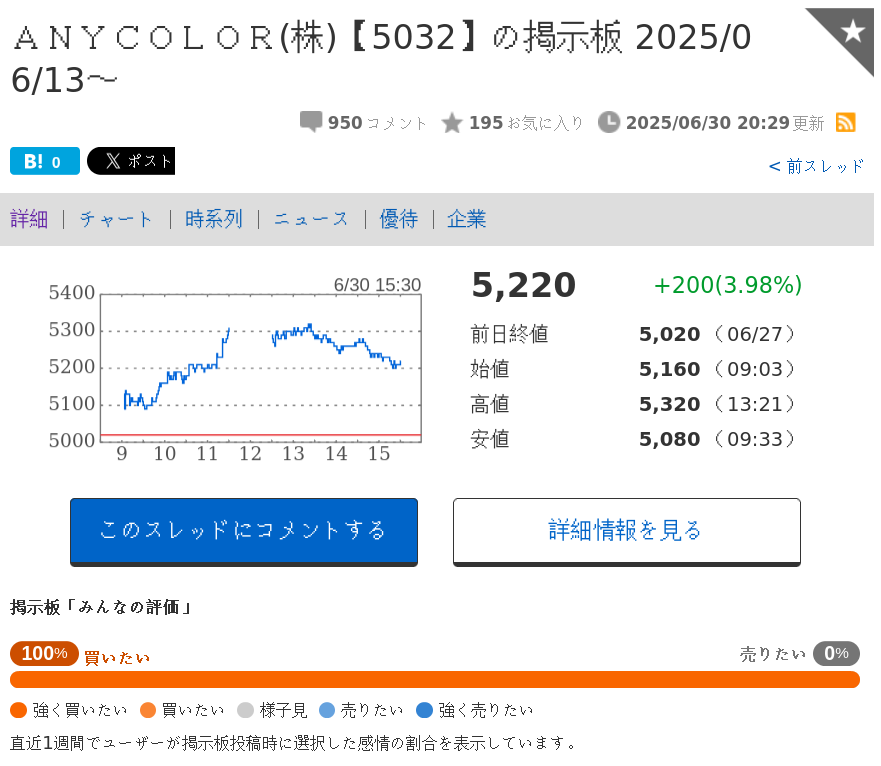Click the gray 様子見 legend dot
This screenshot has height=766, width=881.
pos(246,710)
